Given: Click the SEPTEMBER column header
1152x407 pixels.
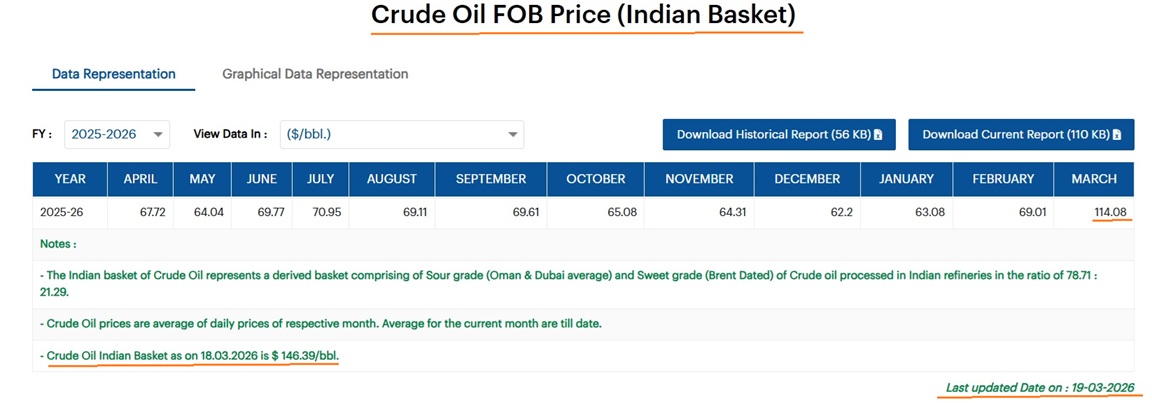Looking at the screenshot, I should (x=491, y=179).
